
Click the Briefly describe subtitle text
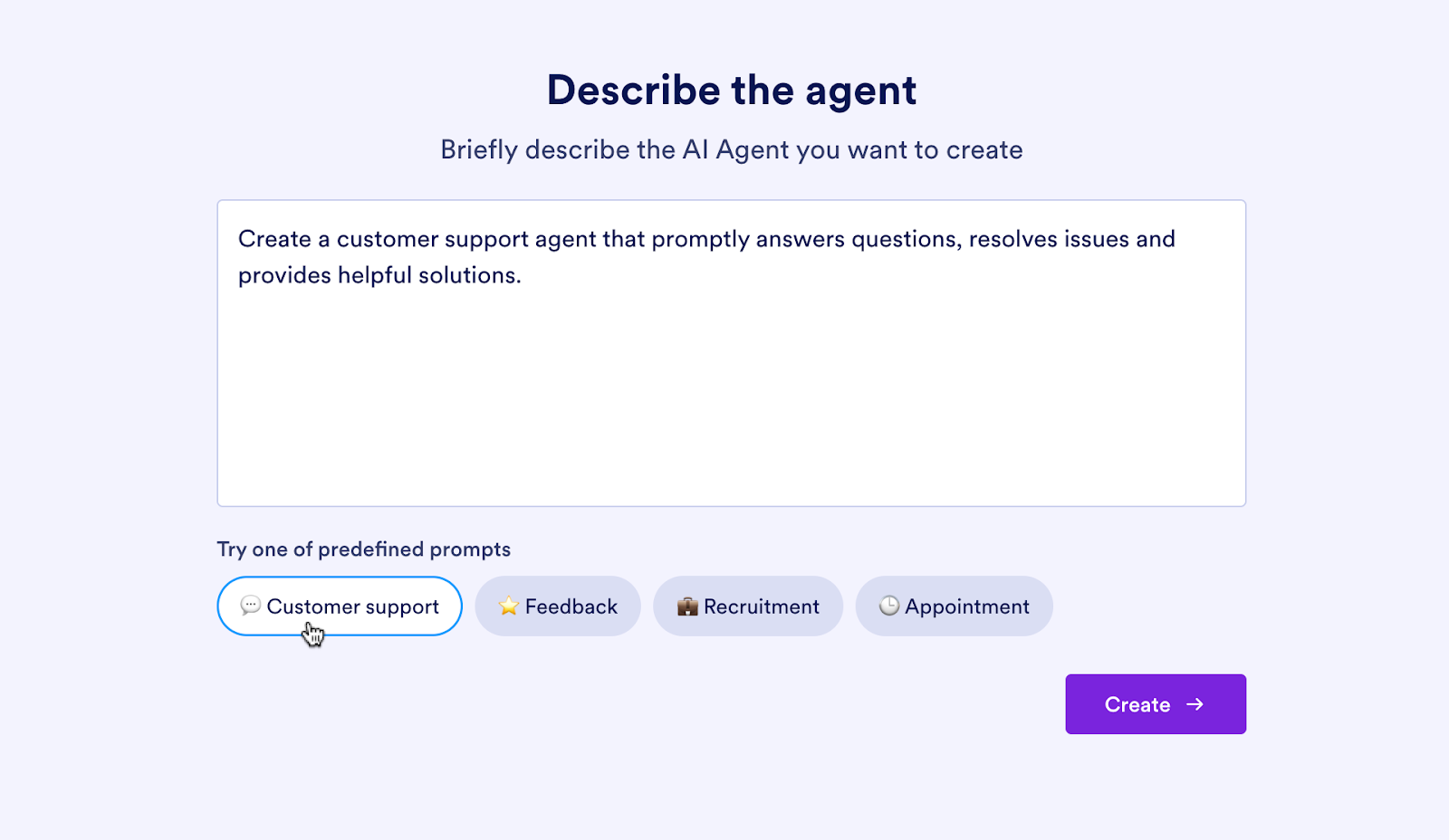[x=731, y=148]
